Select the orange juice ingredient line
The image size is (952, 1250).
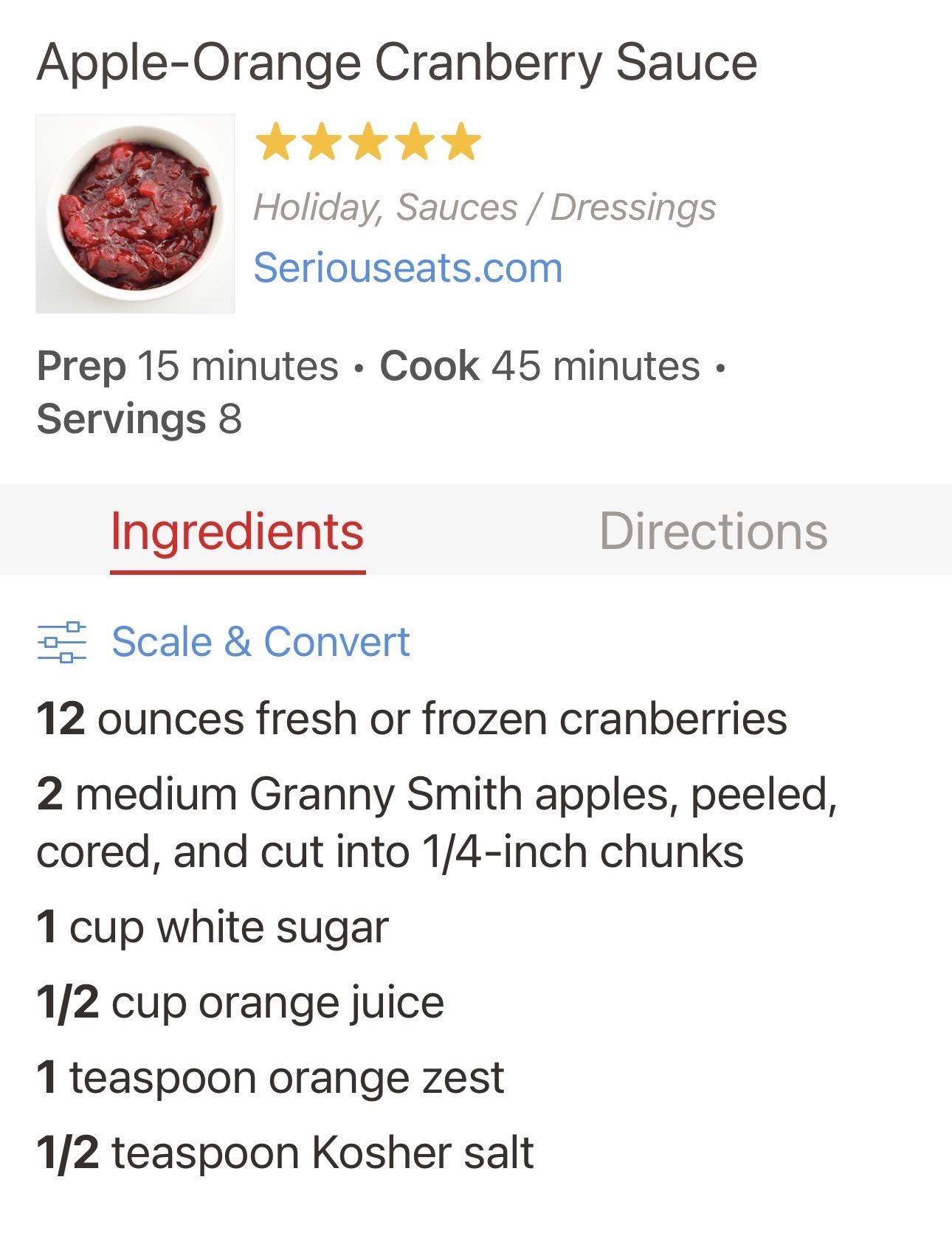tap(241, 1003)
